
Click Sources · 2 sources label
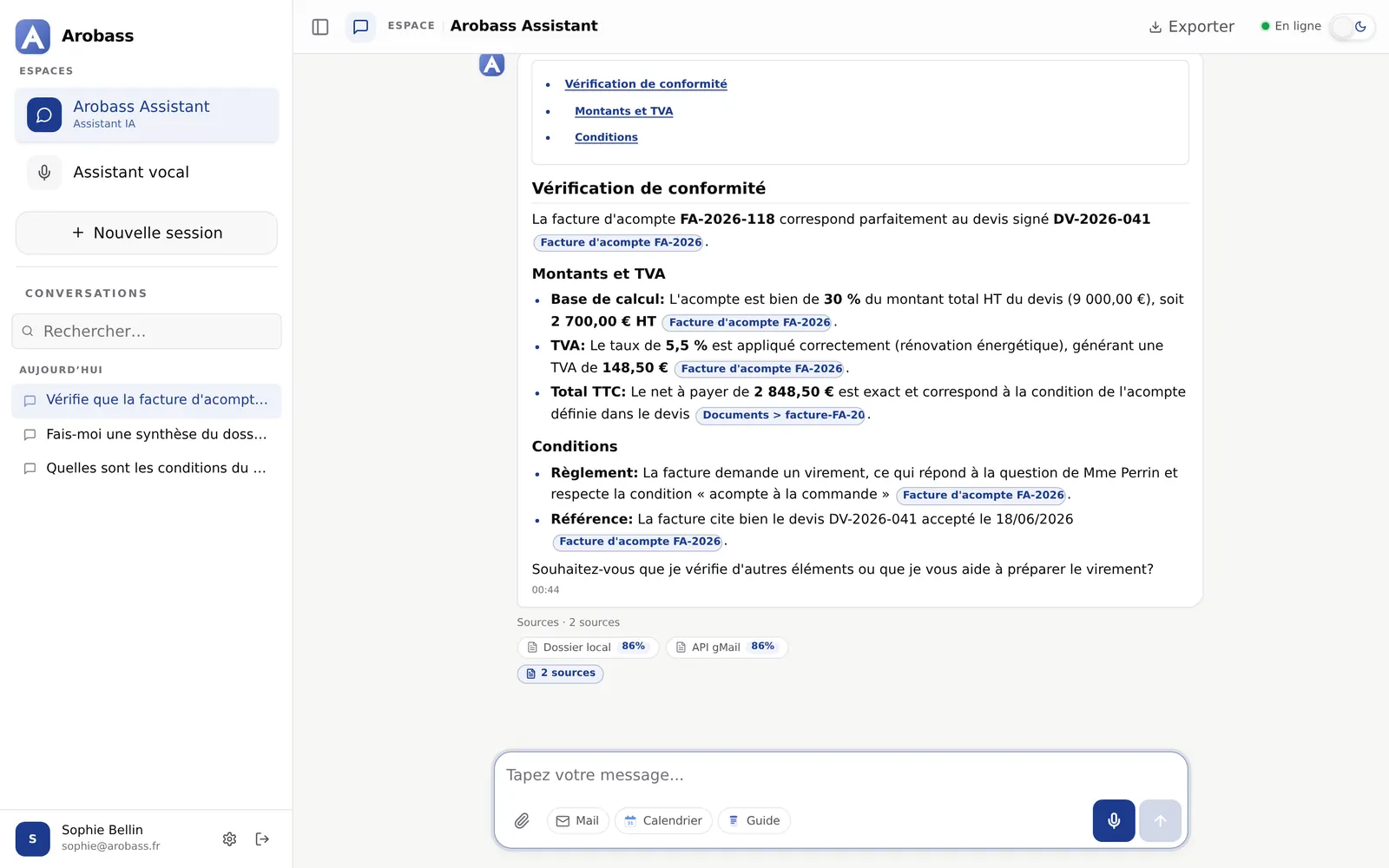[x=568, y=622]
